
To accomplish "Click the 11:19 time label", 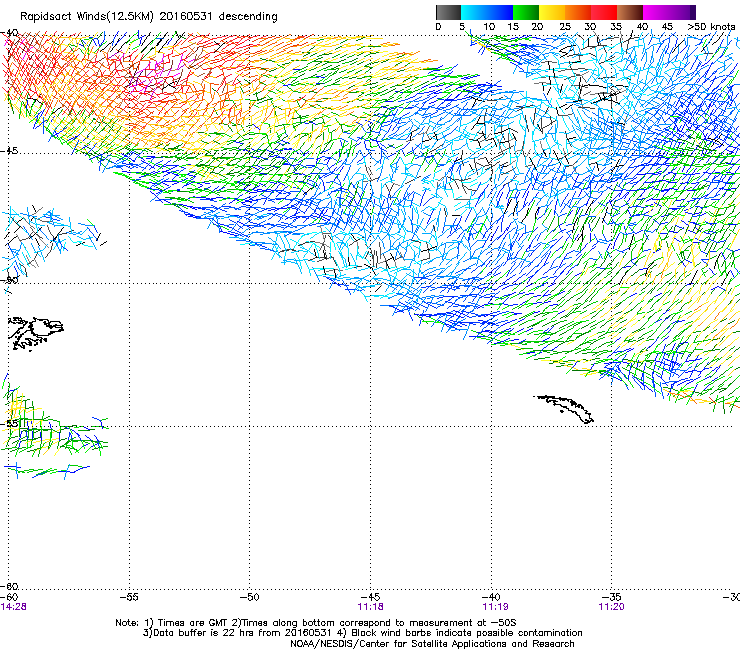I will pos(495,607).
